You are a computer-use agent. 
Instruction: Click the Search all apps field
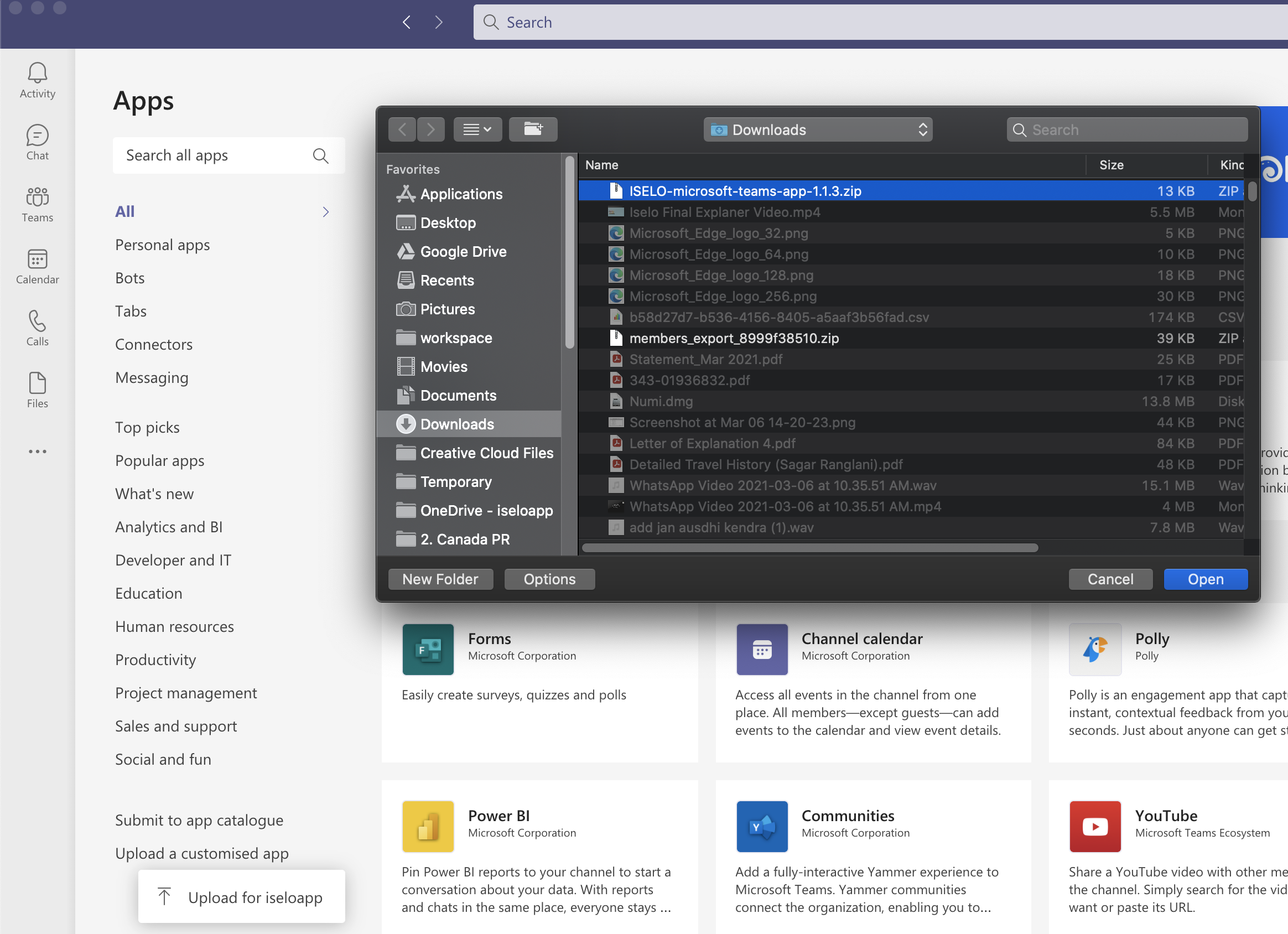click(229, 155)
